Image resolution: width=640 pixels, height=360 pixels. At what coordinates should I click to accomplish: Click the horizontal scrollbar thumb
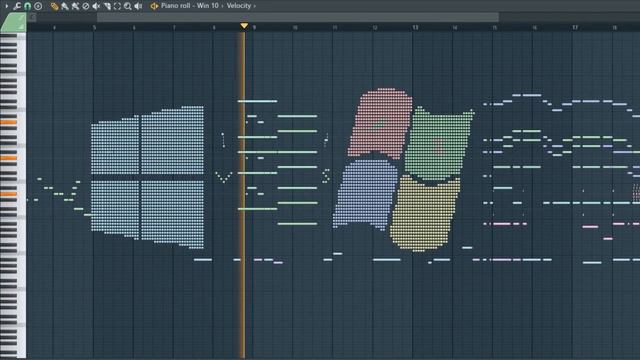[298, 17]
